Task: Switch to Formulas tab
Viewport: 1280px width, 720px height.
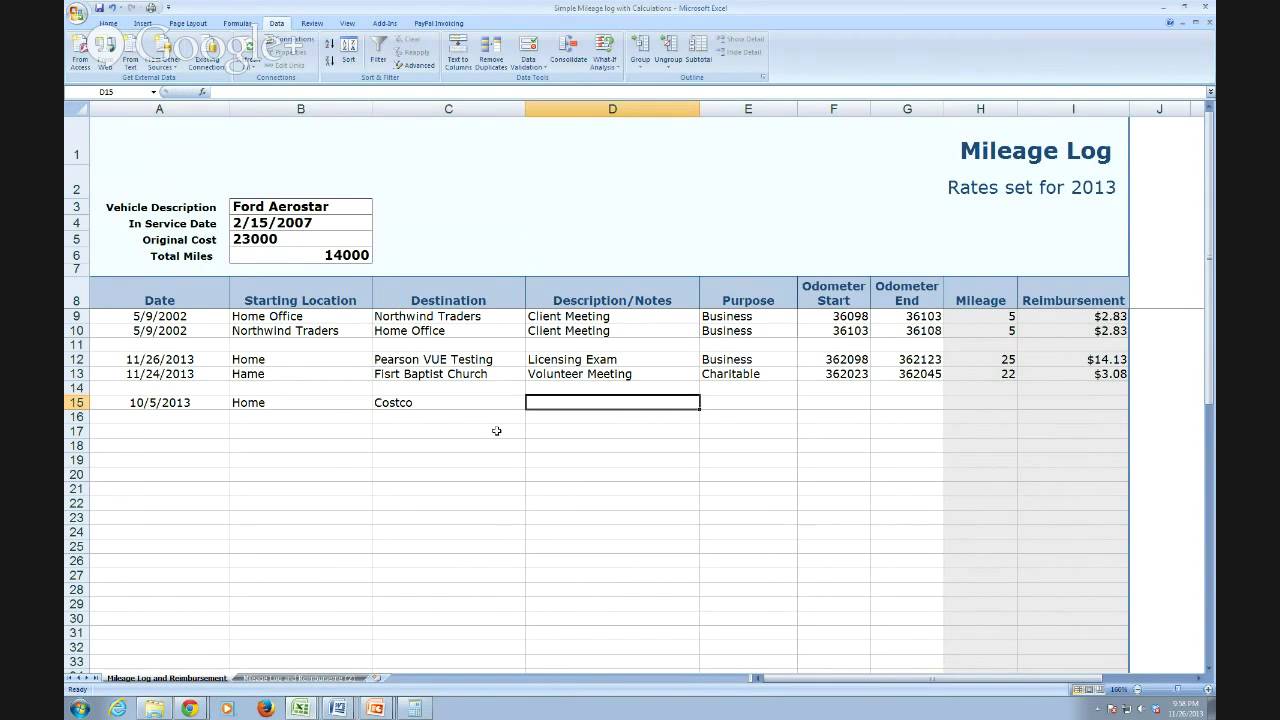Action: tap(238, 23)
